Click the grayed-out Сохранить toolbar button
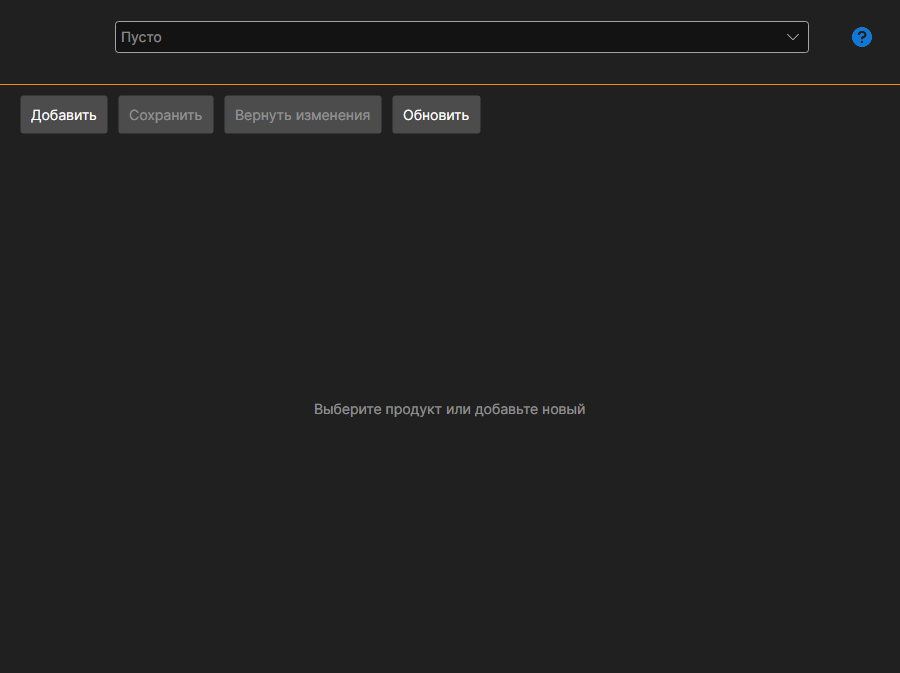The height and width of the screenshot is (673, 900). coord(166,115)
